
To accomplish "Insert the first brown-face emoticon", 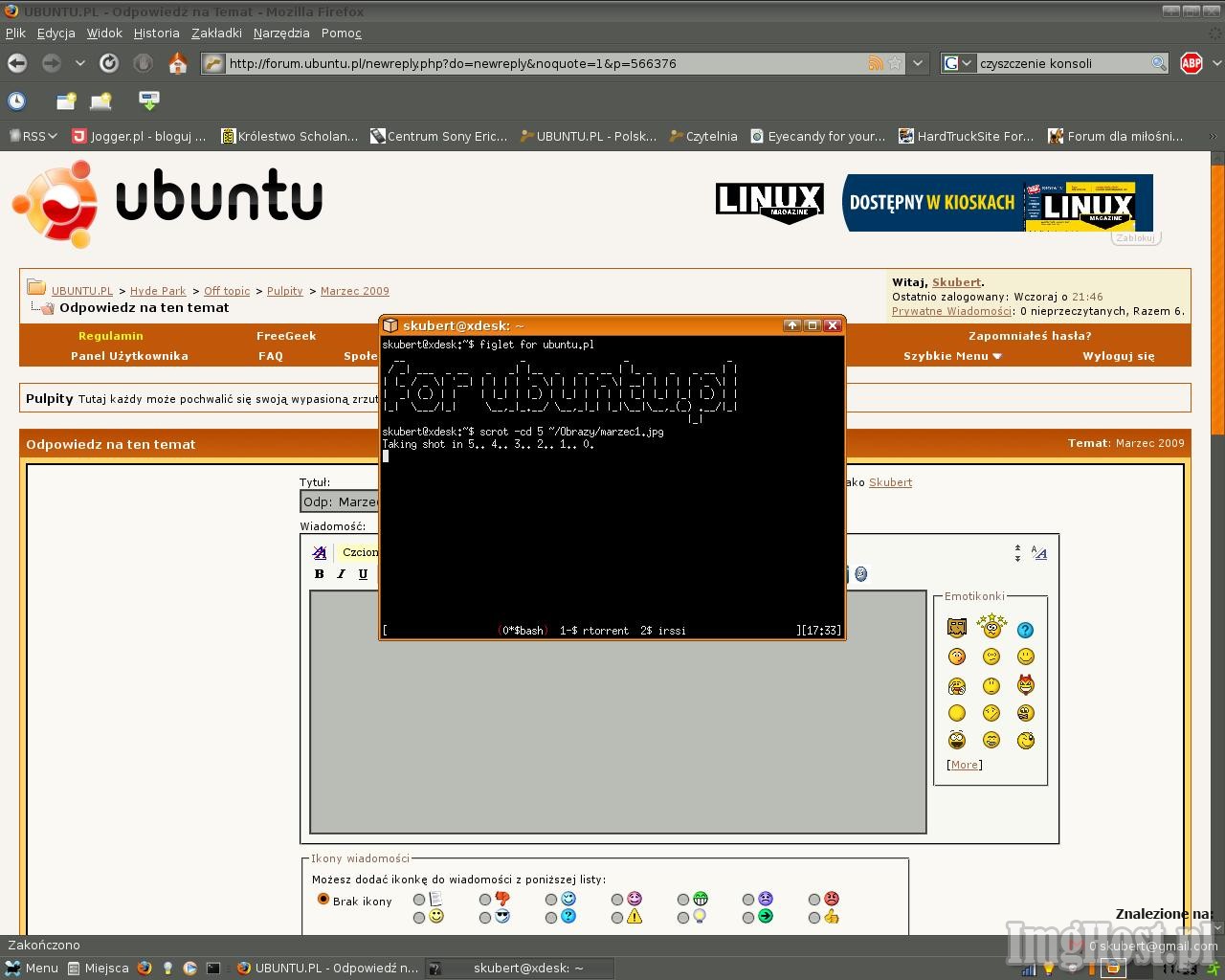I will tap(957, 627).
